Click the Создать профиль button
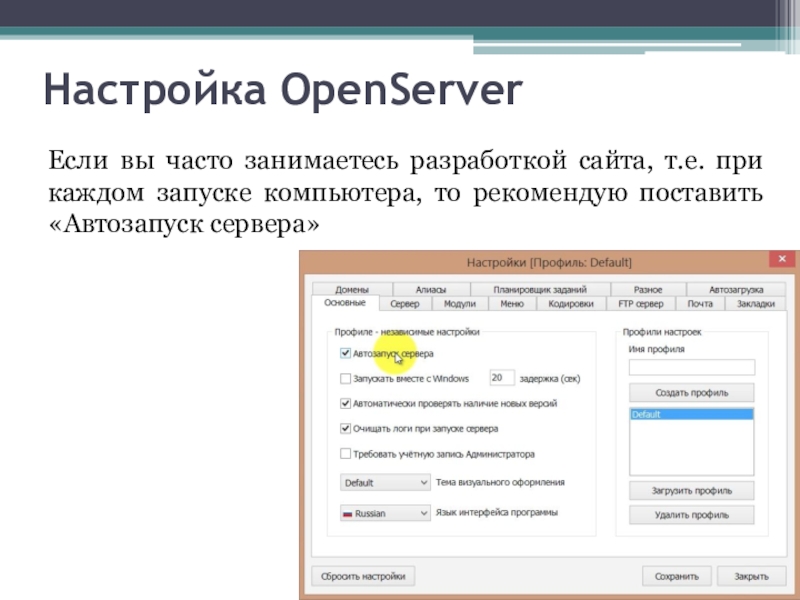 [692, 393]
